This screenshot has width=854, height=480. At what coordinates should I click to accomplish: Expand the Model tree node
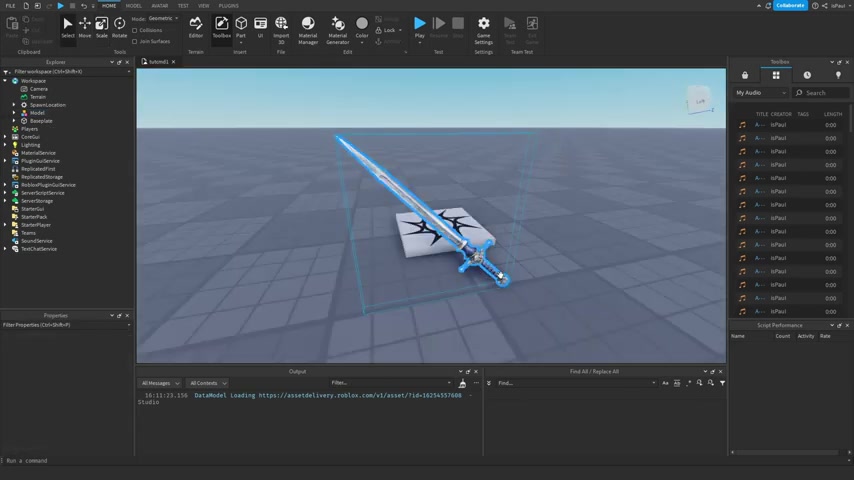coord(14,113)
